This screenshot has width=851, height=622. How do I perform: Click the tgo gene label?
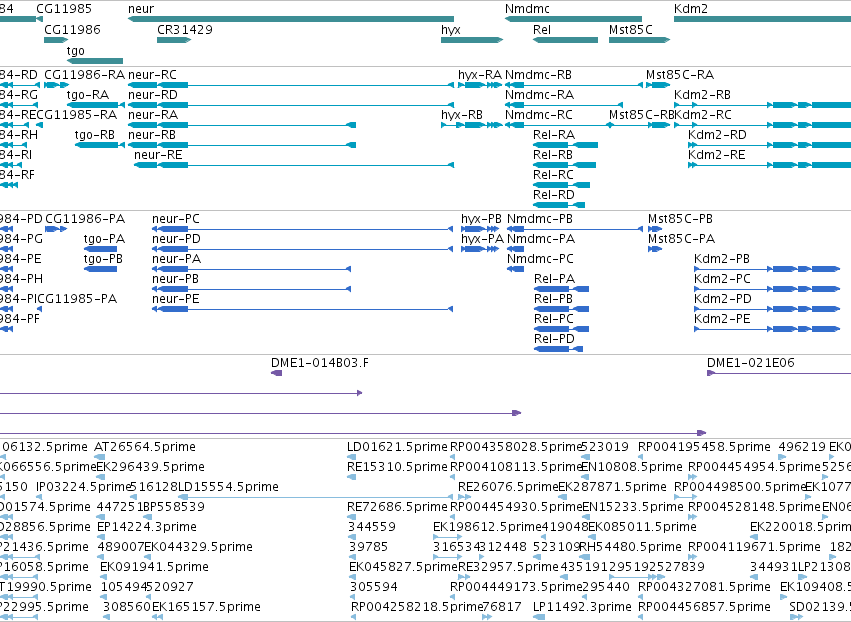(x=76, y=51)
